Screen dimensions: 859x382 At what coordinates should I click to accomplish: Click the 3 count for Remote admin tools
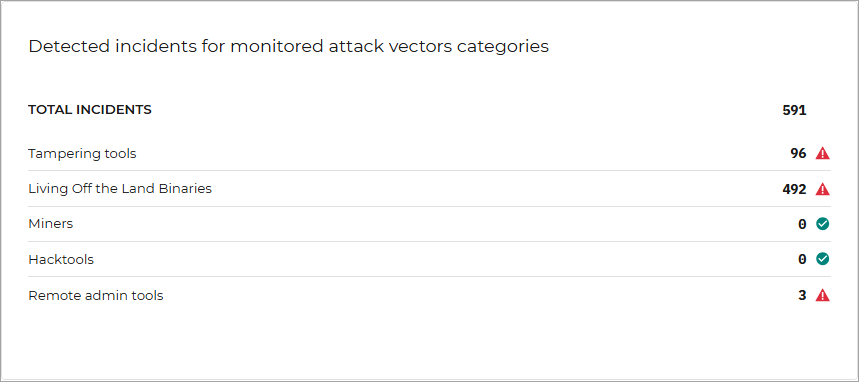802,295
